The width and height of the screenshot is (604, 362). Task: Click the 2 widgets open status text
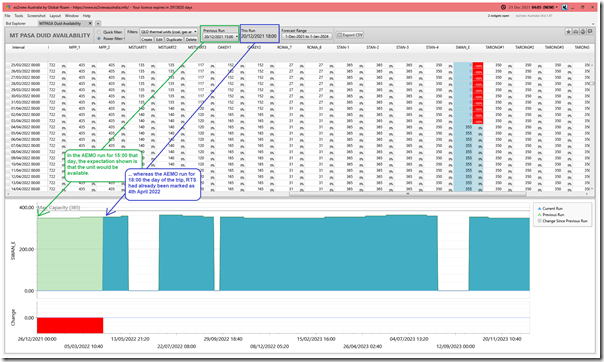tap(498, 16)
